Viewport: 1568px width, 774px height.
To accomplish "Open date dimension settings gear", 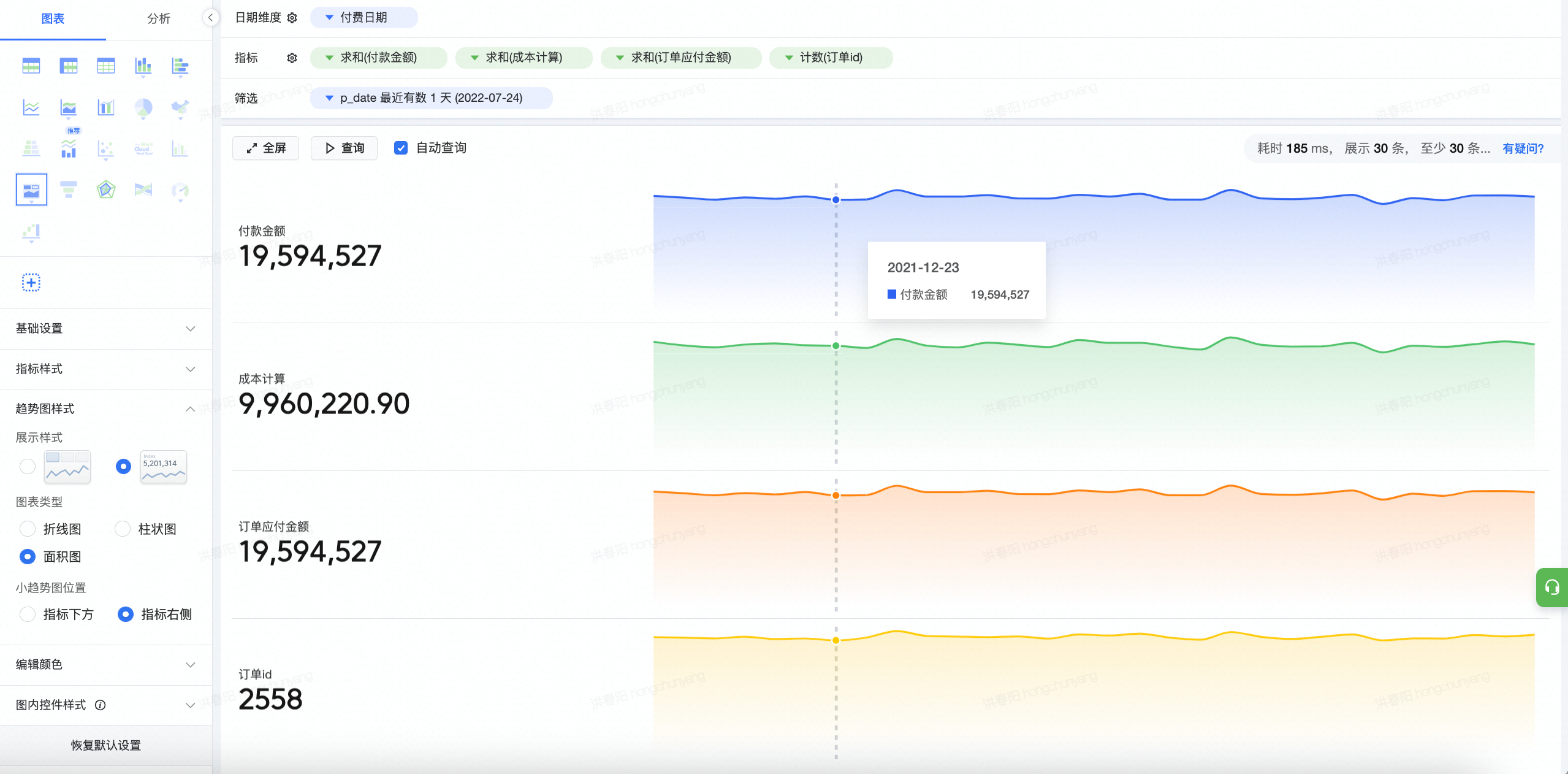I will tap(292, 18).
